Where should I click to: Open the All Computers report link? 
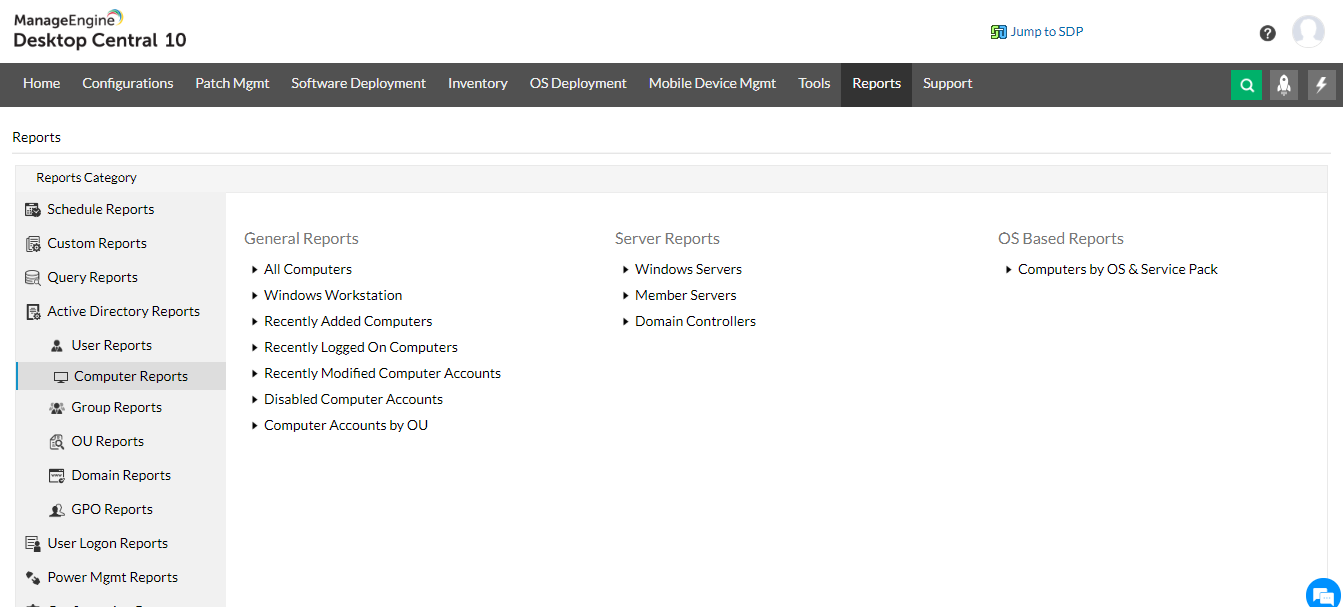point(308,270)
